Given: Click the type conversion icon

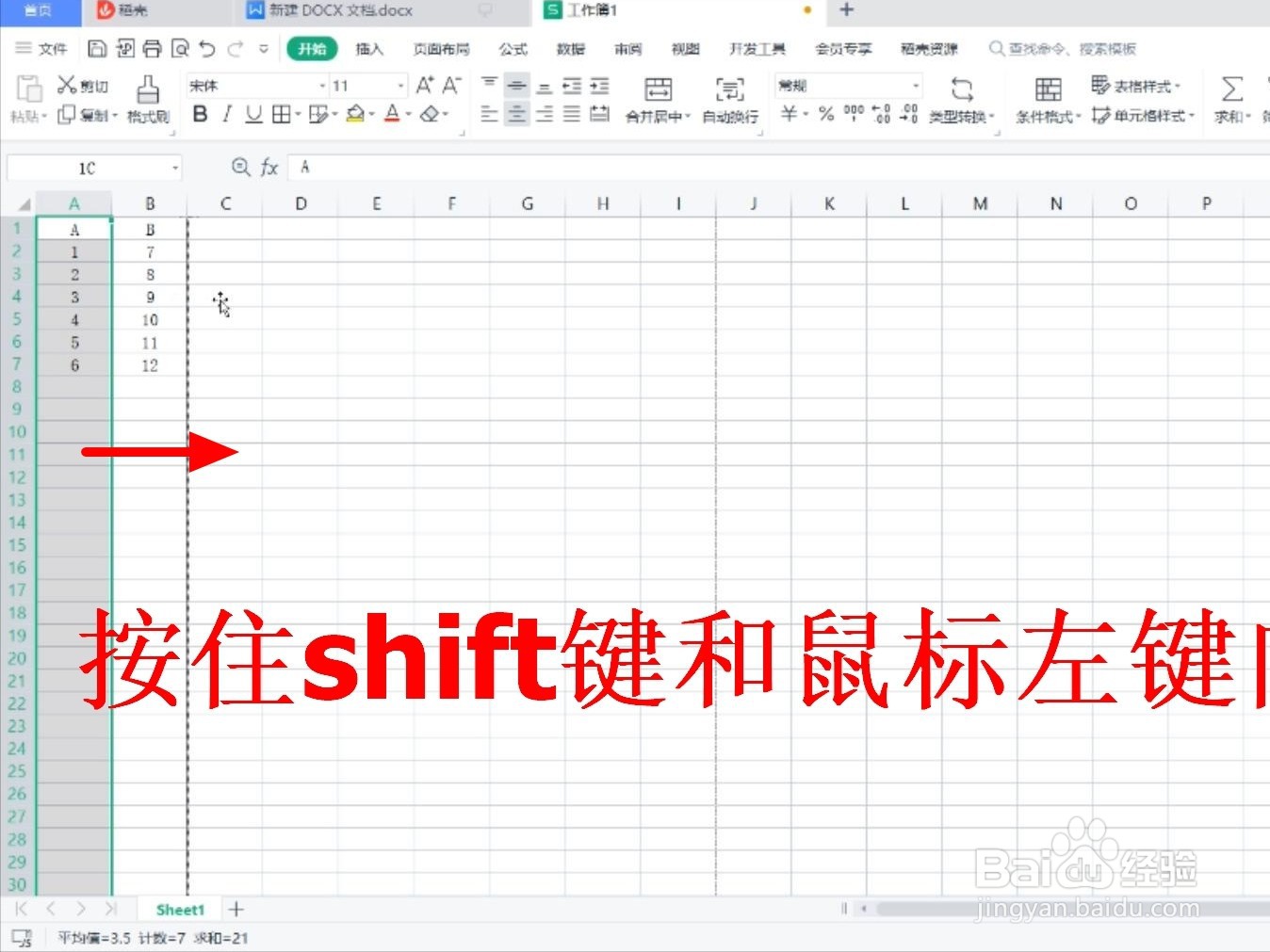Looking at the screenshot, I should [962, 89].
